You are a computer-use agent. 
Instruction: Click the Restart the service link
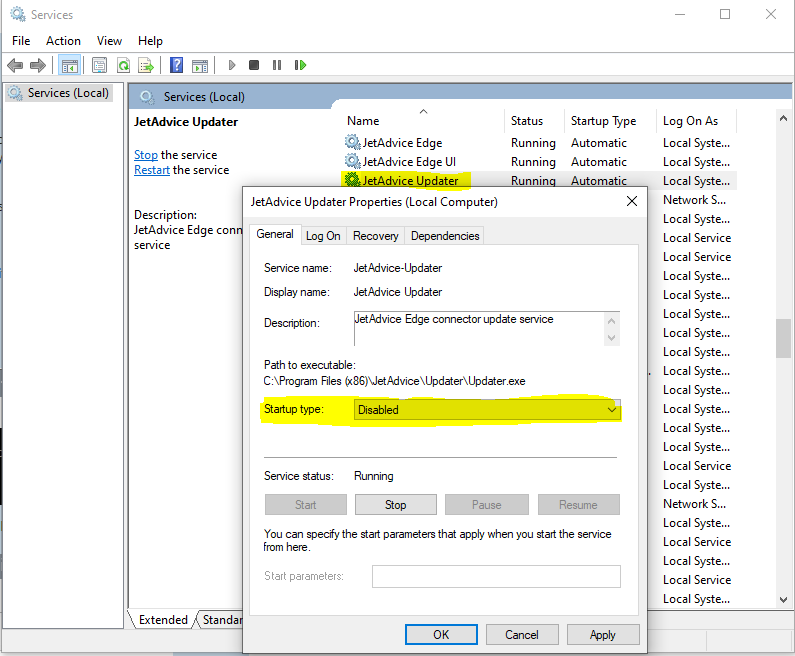[152, 170]
